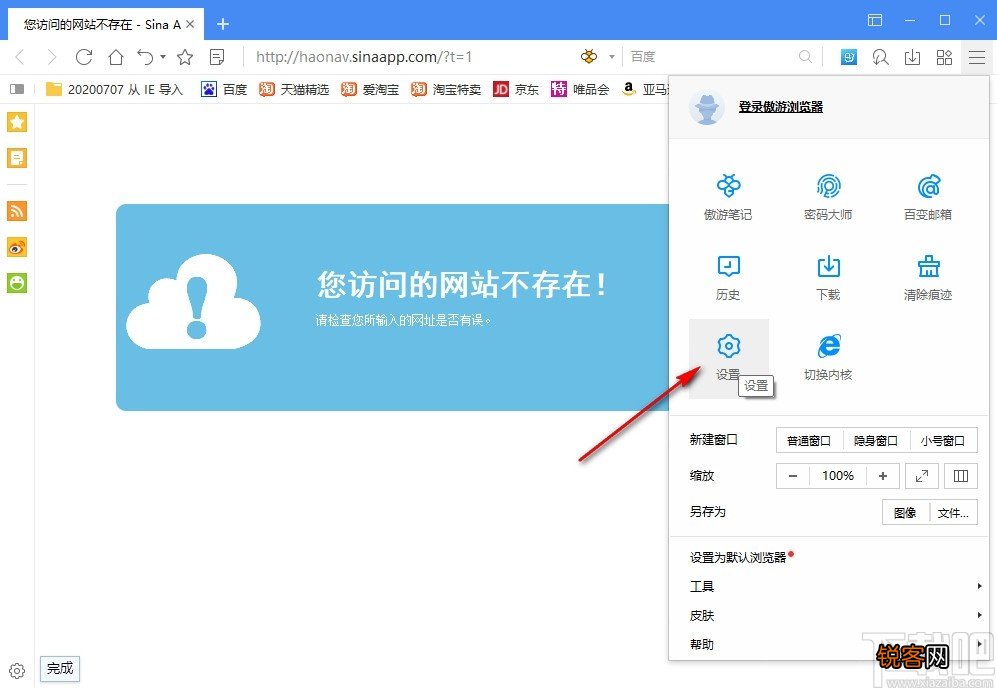Image resolution: width=997 pixels, height=688 pixels.
Task: Open the 百度 bookmark
Action: (x=224, y=89)
